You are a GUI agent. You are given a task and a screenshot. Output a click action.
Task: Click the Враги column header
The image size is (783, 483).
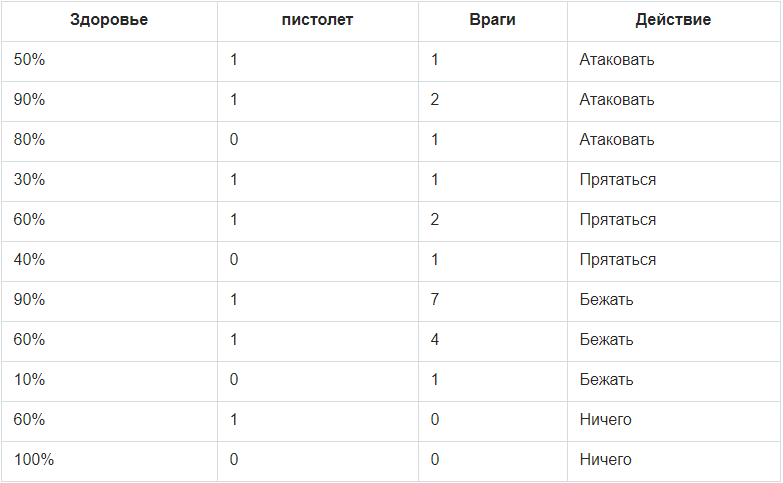492,19
